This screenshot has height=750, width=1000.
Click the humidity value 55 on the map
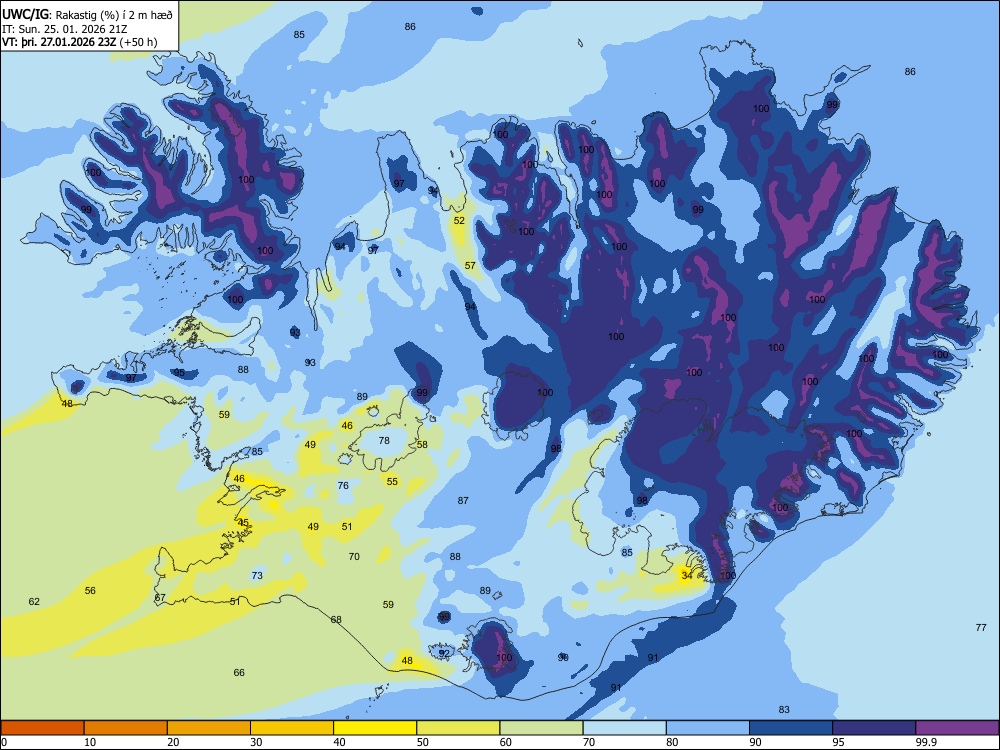(392, 482)
